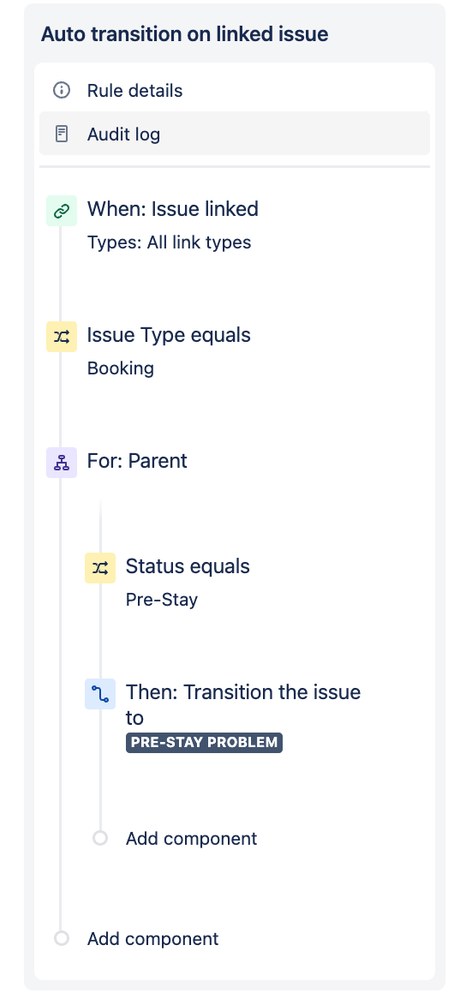Open the Status equals condition

point(188,566)
